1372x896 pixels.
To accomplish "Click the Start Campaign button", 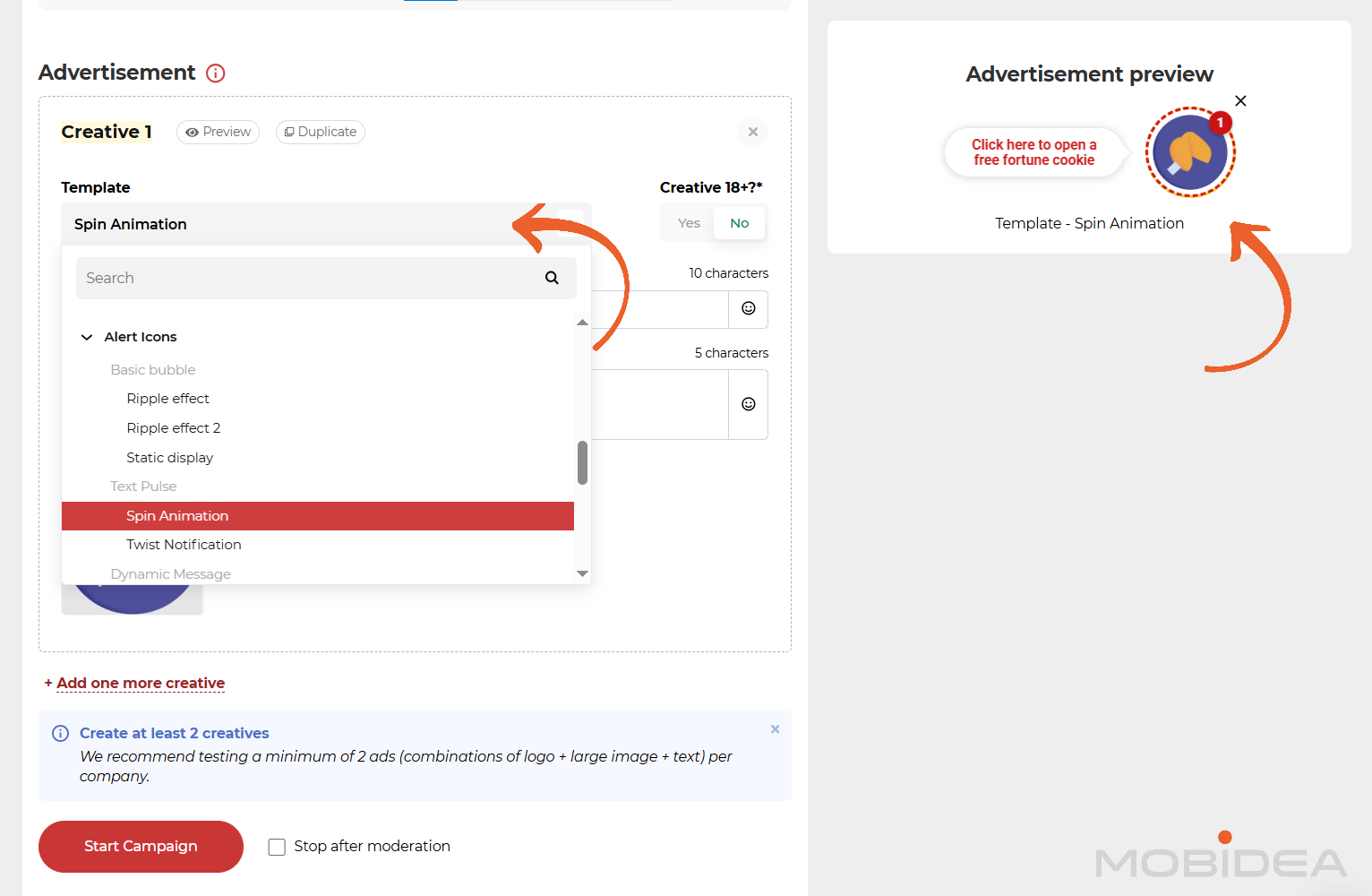I will point(141,847).
